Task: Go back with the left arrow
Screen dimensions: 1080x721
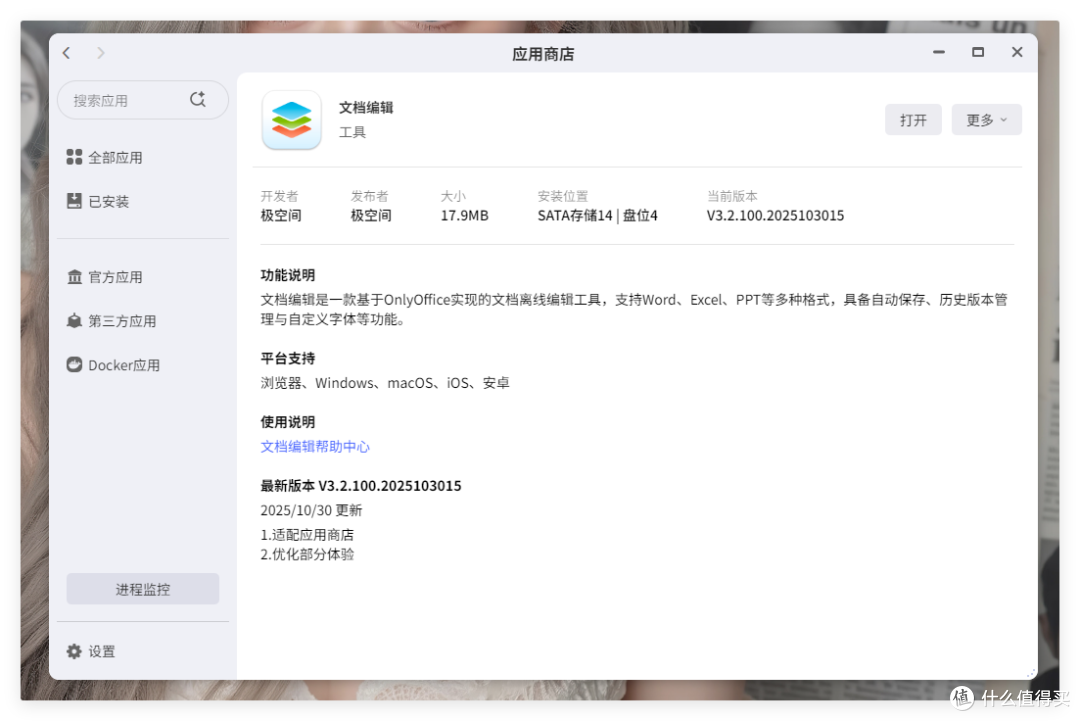Action: (66, 53)
